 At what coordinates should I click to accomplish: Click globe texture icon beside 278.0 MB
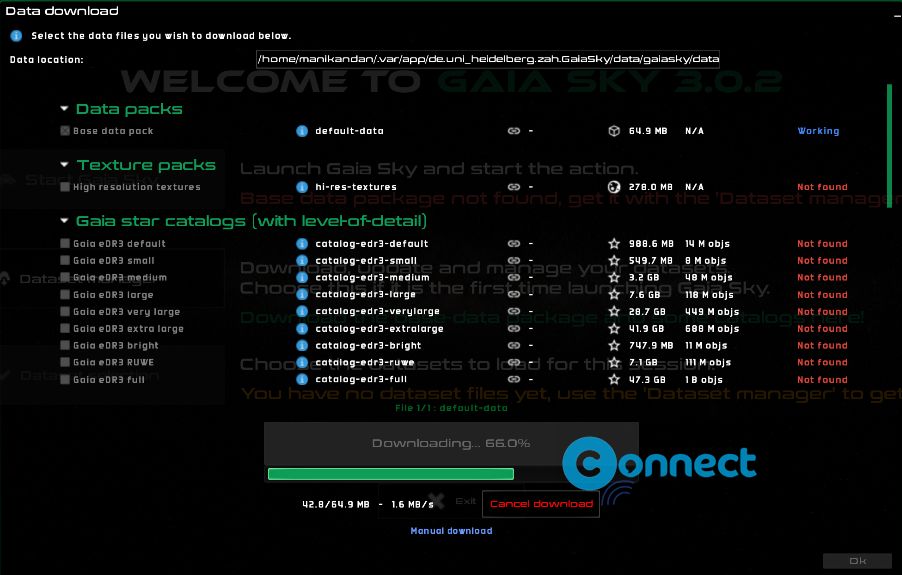click(614, 187)
